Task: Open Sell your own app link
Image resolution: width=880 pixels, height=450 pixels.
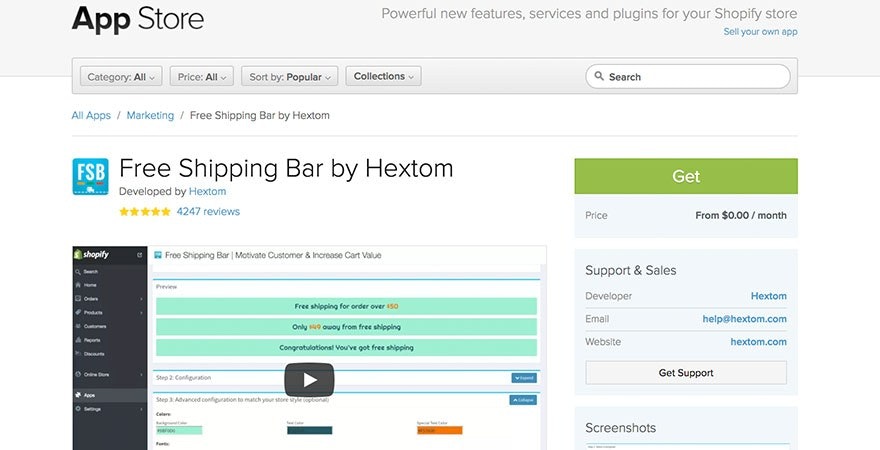Action: 760,32
